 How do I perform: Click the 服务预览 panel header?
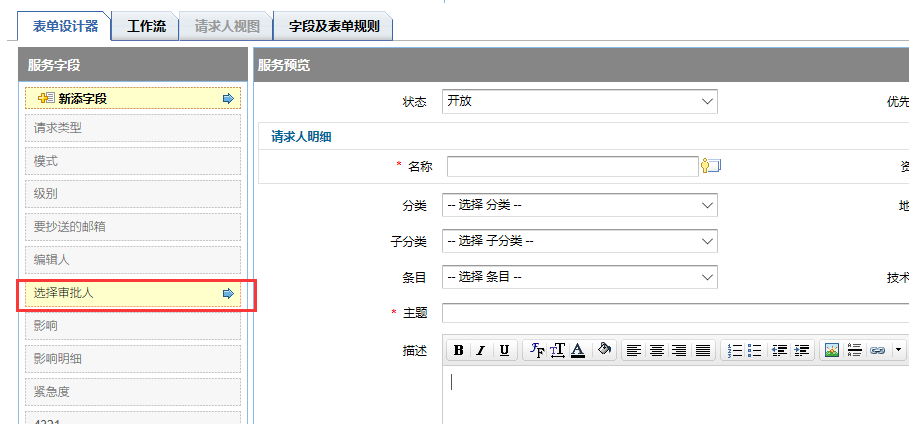[581, 65]
